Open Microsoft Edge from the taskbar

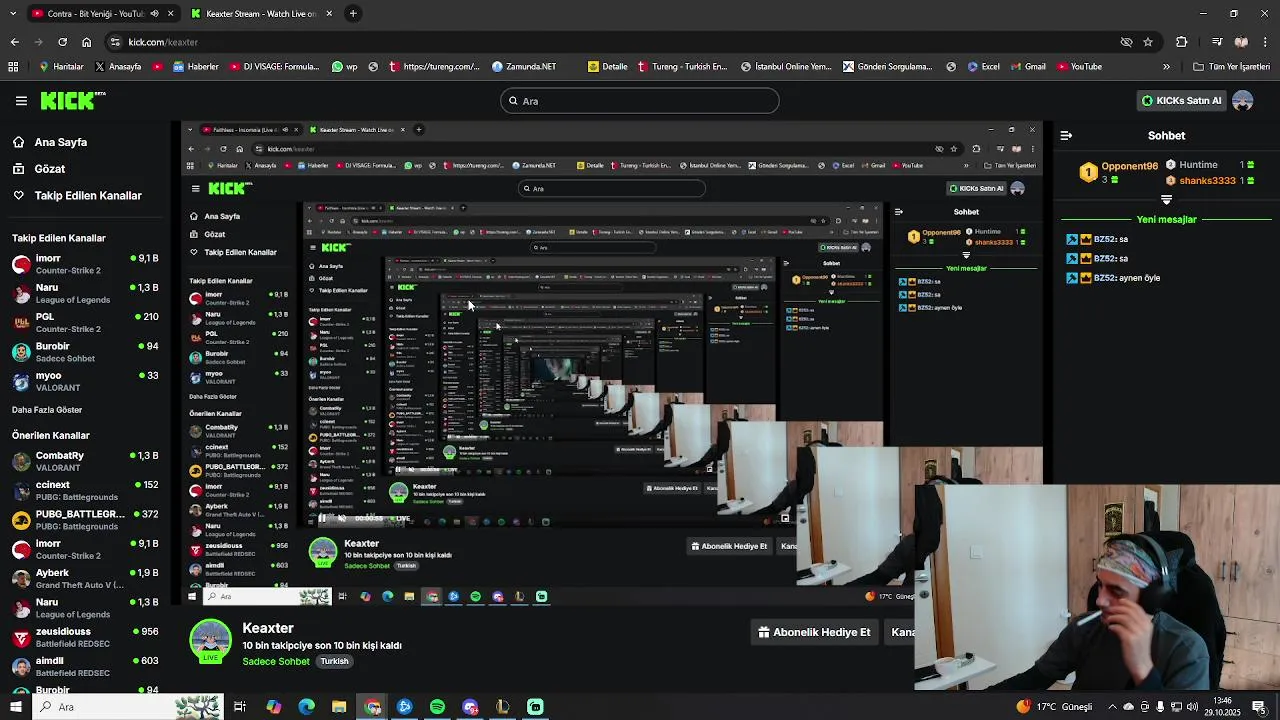(306, 707)
